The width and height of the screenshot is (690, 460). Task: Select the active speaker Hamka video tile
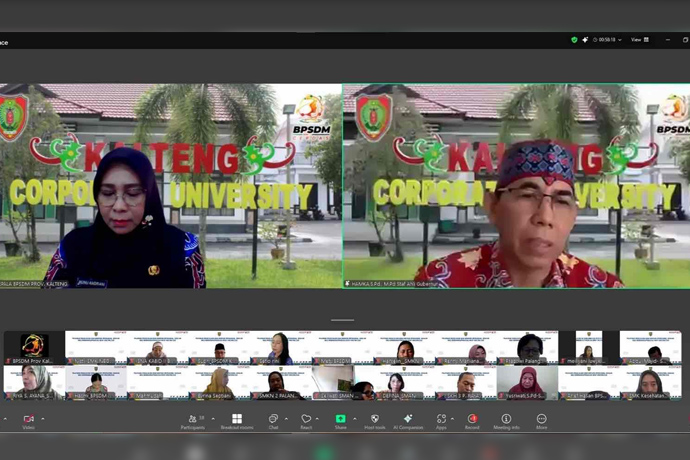tap(517, 186)
